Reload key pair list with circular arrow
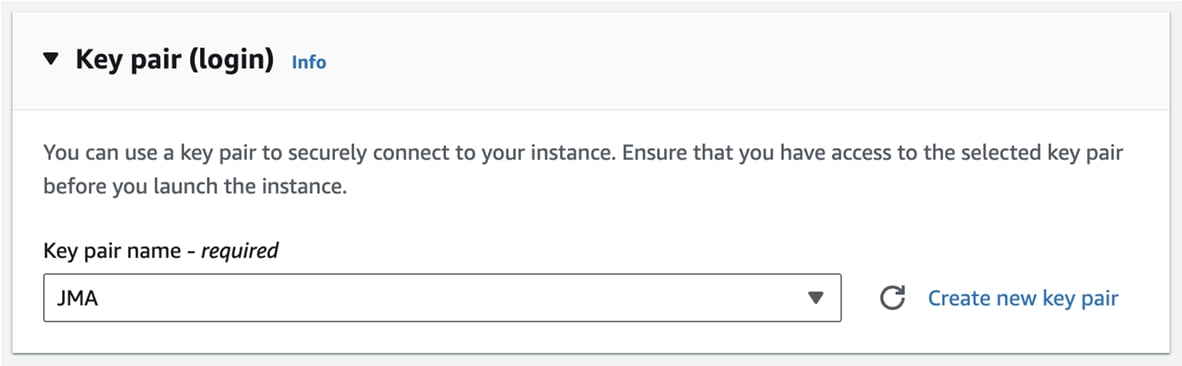The image size is (1182, 366). click(x=892, y=298)
